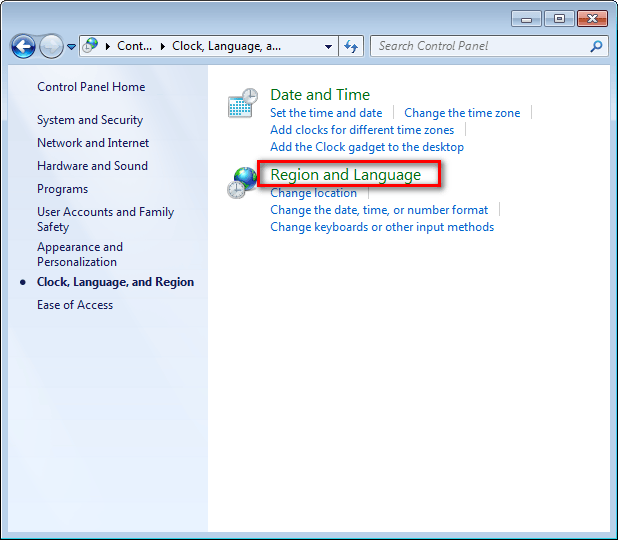Viewport: 618px width, 540px height.
Task: Expand the root breadcrumb arrow before Cont...
Action: tap(108, 47)
